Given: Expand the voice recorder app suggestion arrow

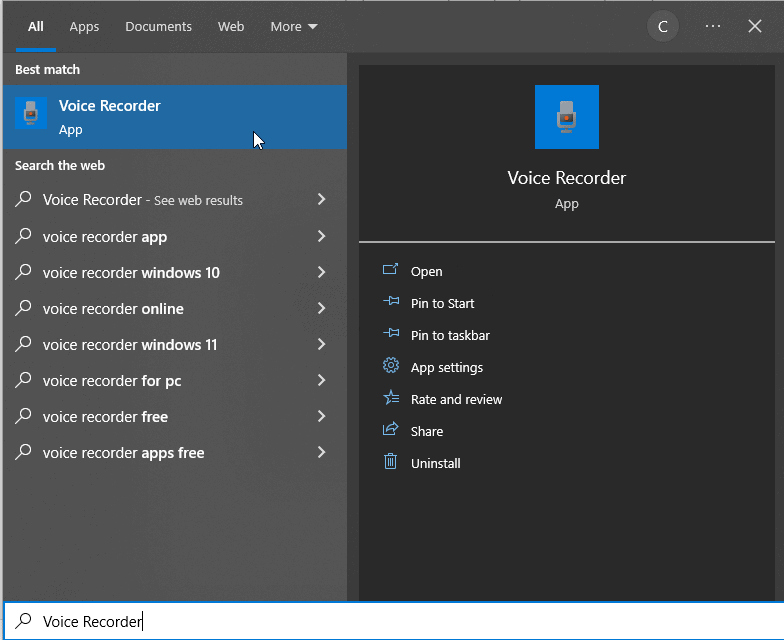Looking at the screenshot, I should click(x=322, y=236).
